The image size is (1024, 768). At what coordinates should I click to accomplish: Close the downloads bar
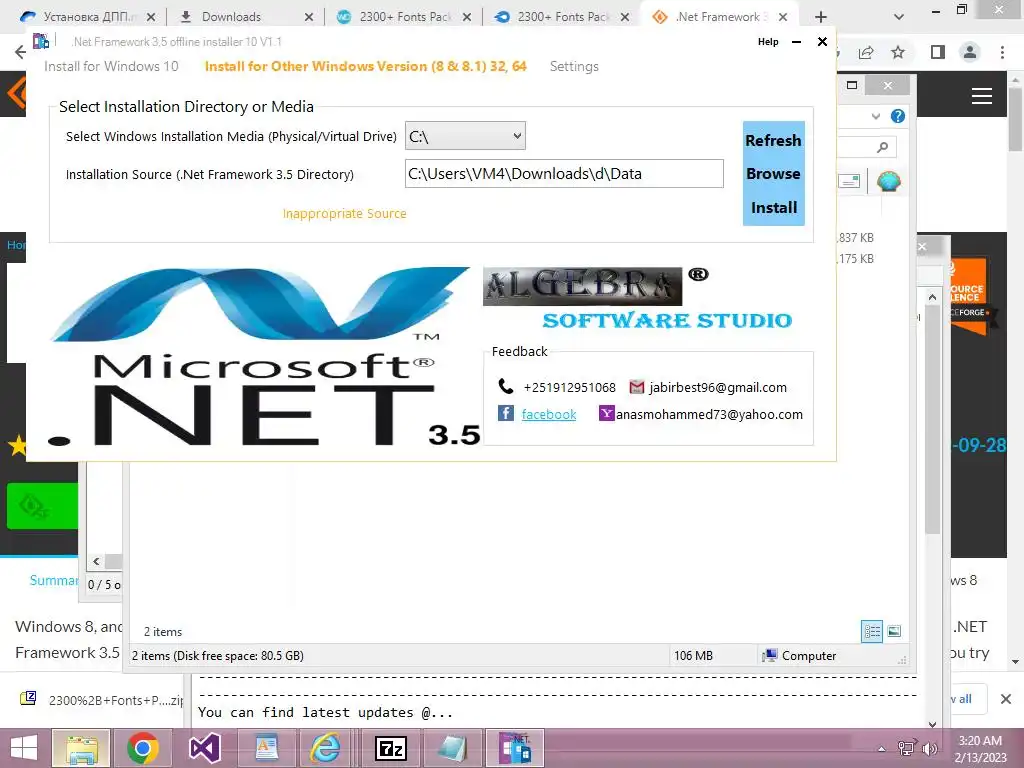[1006, 699]
